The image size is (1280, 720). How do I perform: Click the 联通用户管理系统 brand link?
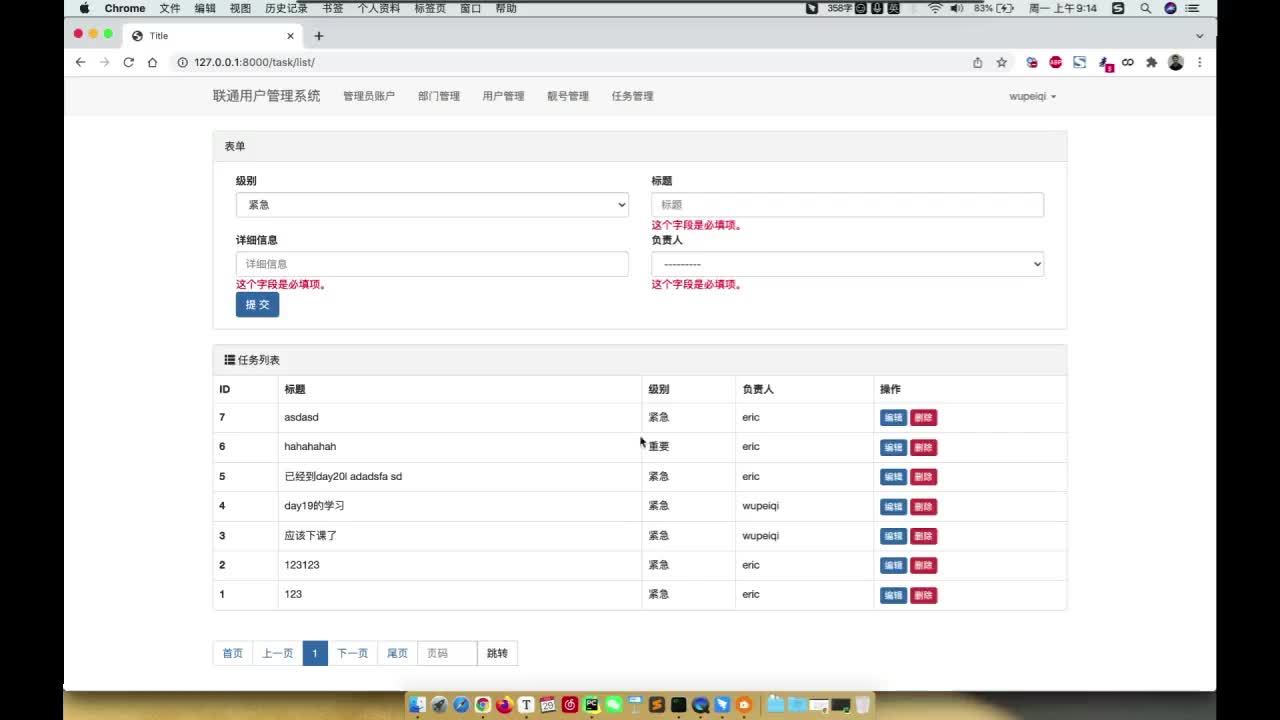(267, 96)
